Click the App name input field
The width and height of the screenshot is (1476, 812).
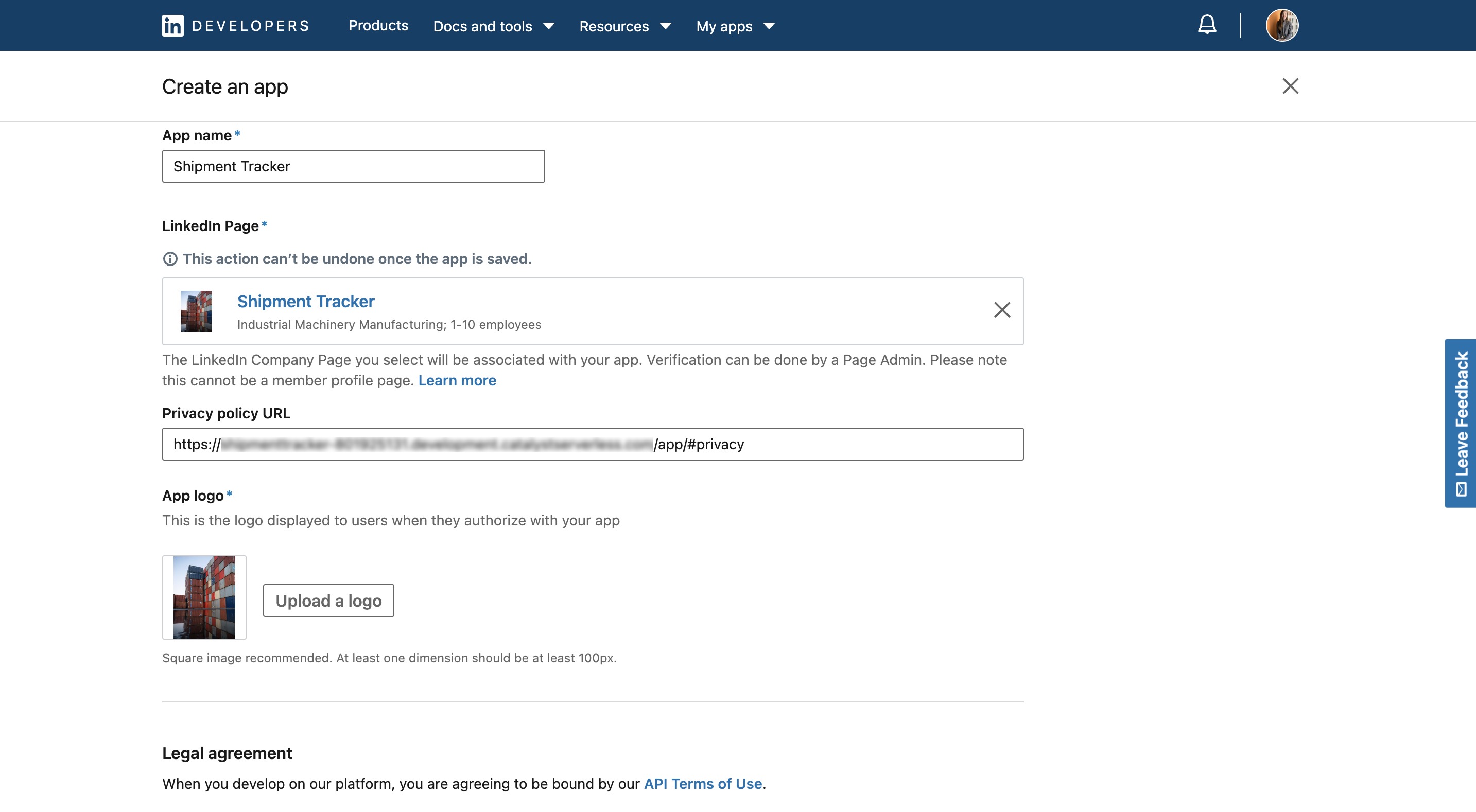tap(353, 166)
